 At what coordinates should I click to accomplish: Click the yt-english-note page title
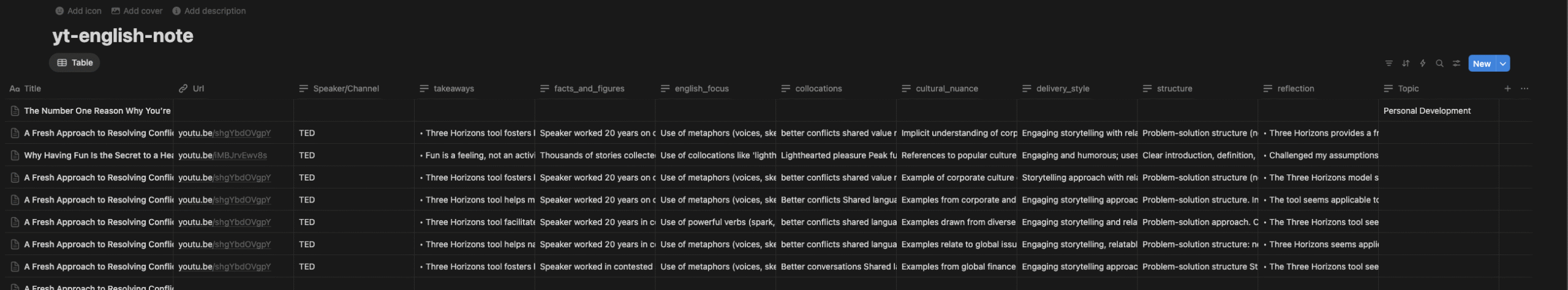(123, 35)
